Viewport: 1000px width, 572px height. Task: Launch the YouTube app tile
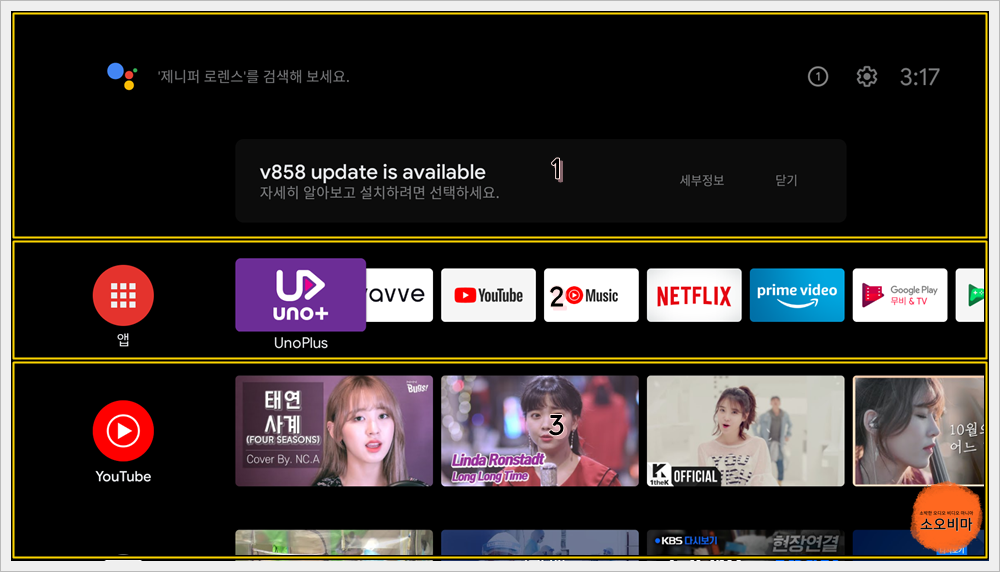(x=488, y=295)
